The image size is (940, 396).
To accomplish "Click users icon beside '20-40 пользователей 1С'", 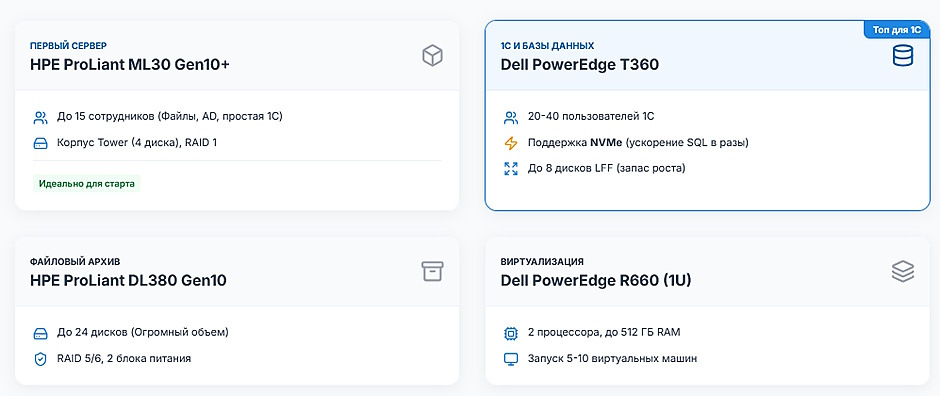I will [511, 117].
